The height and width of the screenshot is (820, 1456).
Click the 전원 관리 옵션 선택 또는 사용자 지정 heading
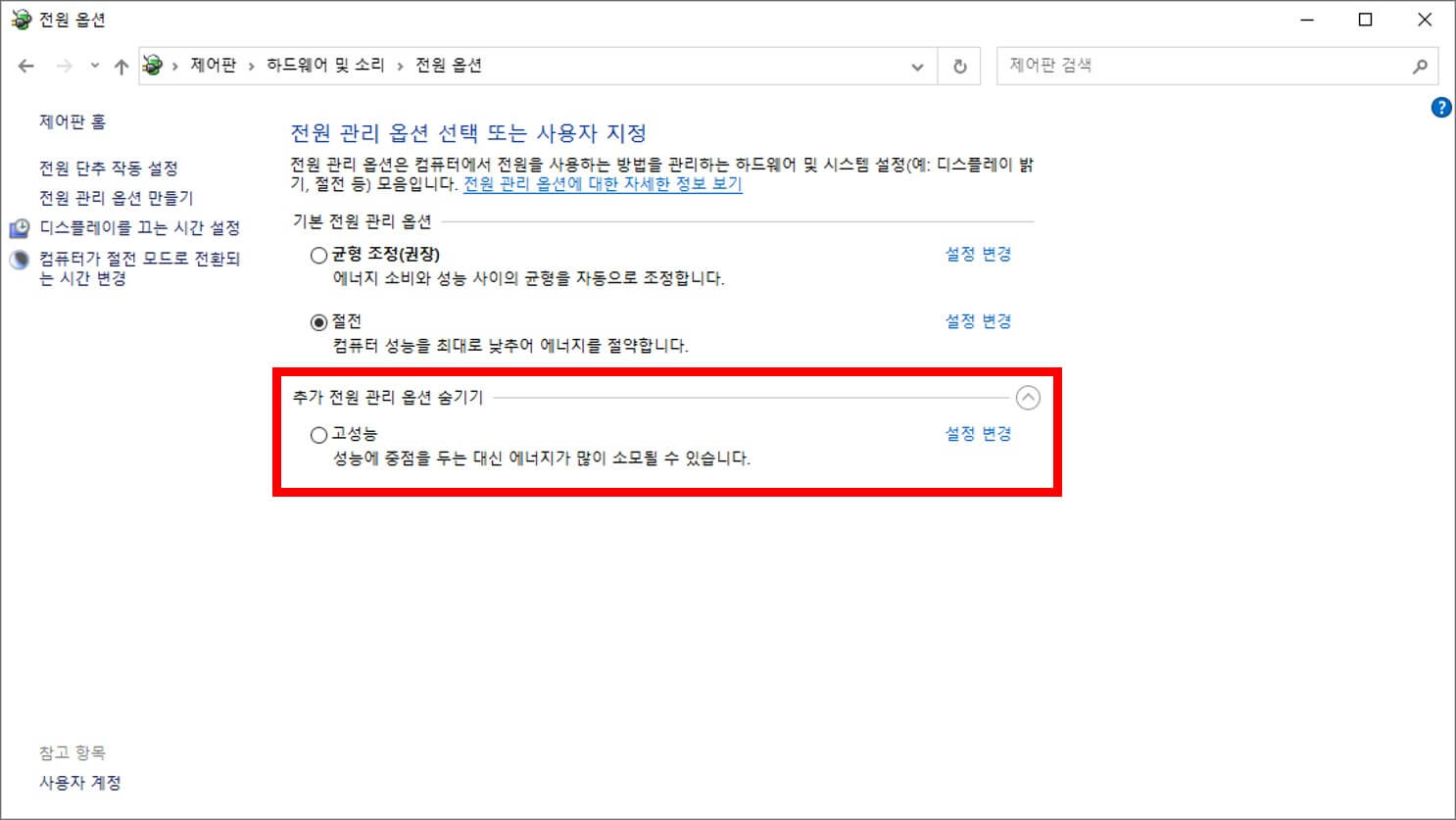click(468, 133)
